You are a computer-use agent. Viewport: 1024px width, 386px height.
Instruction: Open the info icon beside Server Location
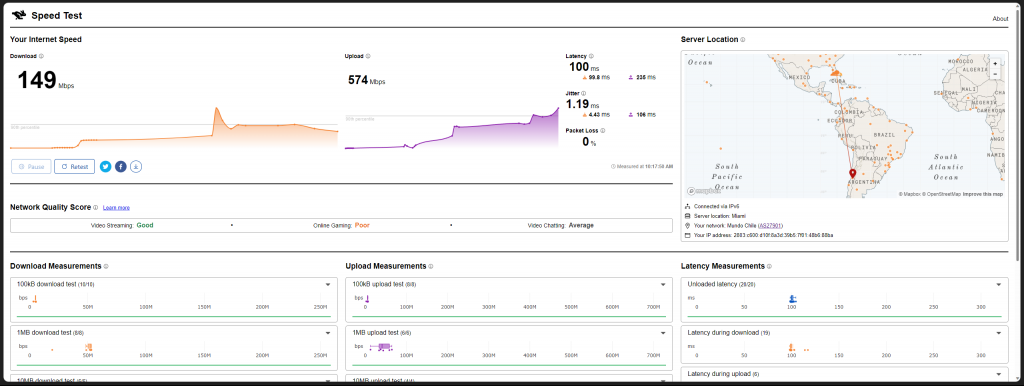coord(743,40)
